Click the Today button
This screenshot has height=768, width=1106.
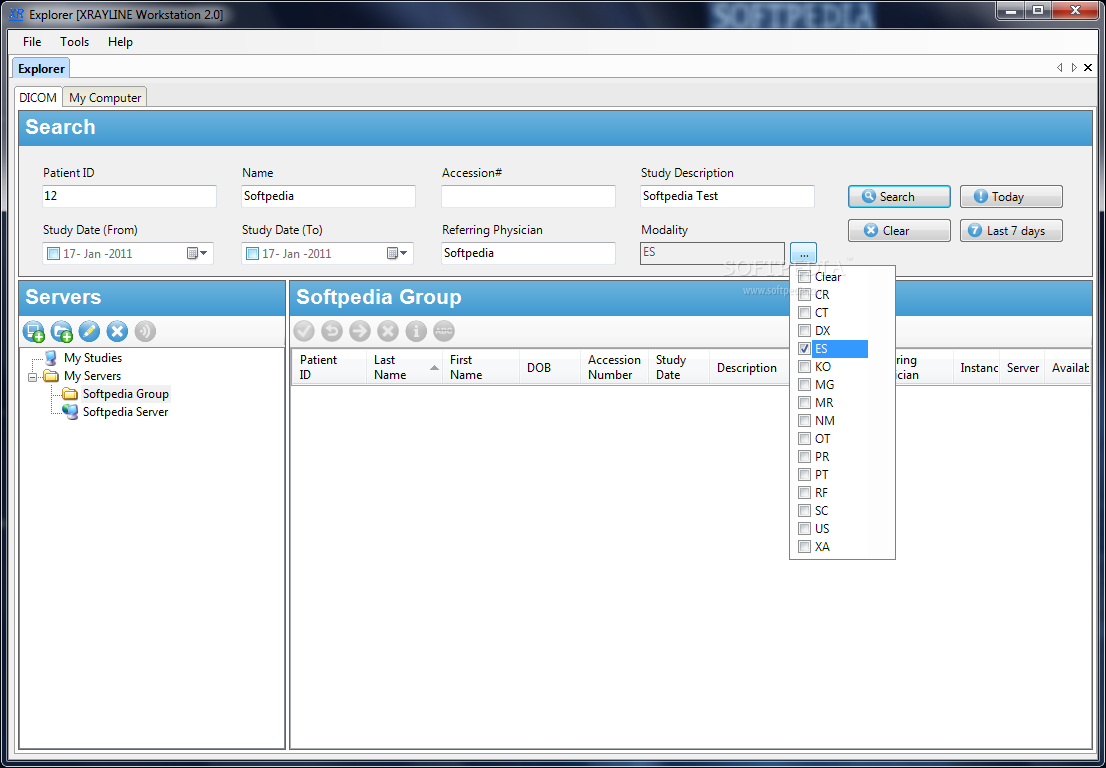click(x=1011, y=197)
